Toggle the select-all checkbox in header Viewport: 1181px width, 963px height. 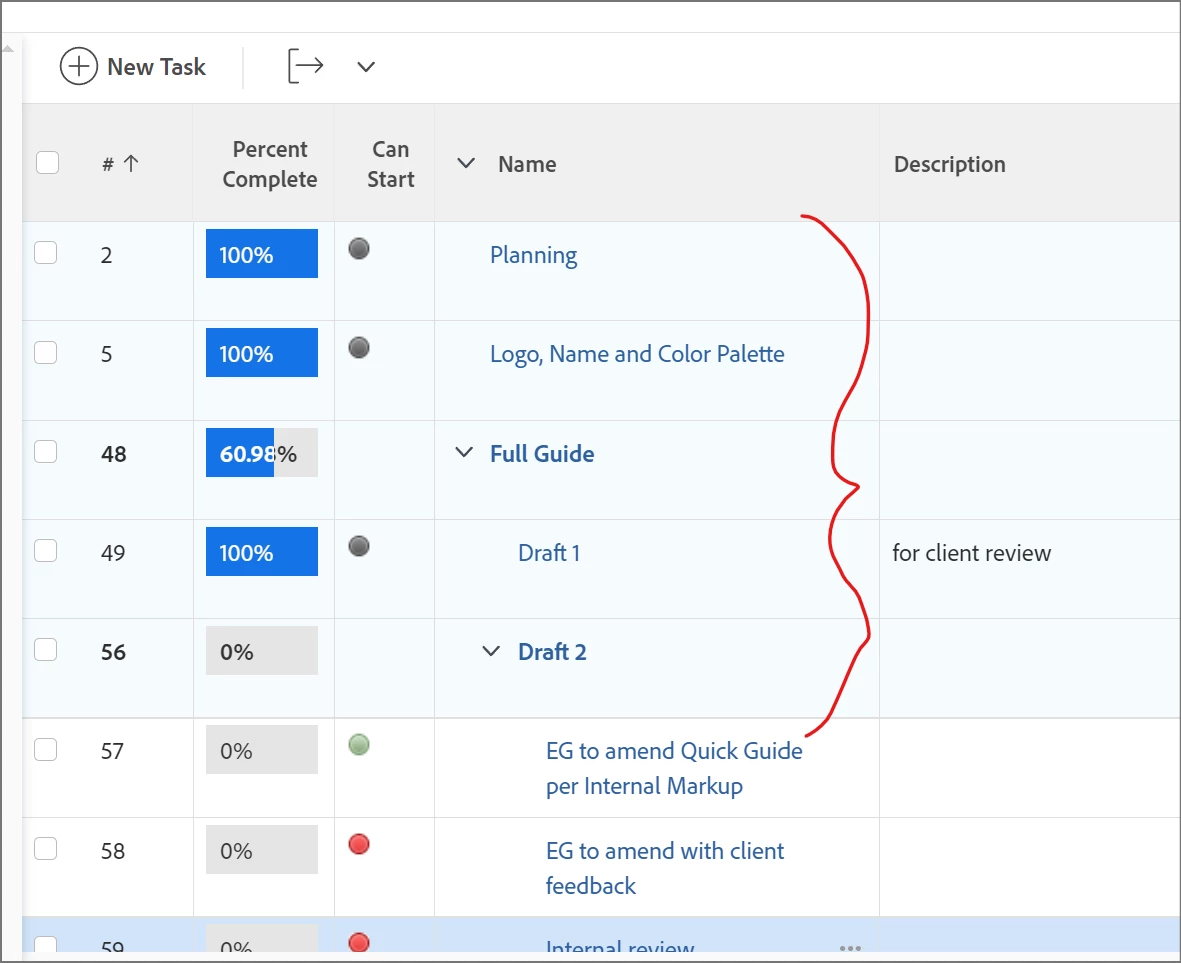pyautogui.click(x=47, y=163)
